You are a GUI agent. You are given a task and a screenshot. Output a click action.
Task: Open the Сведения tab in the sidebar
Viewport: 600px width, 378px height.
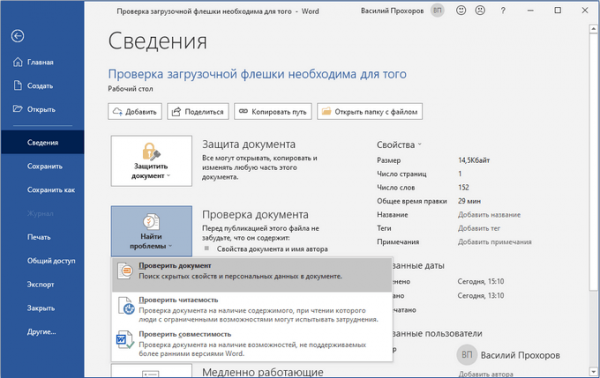tap(42, 142)
